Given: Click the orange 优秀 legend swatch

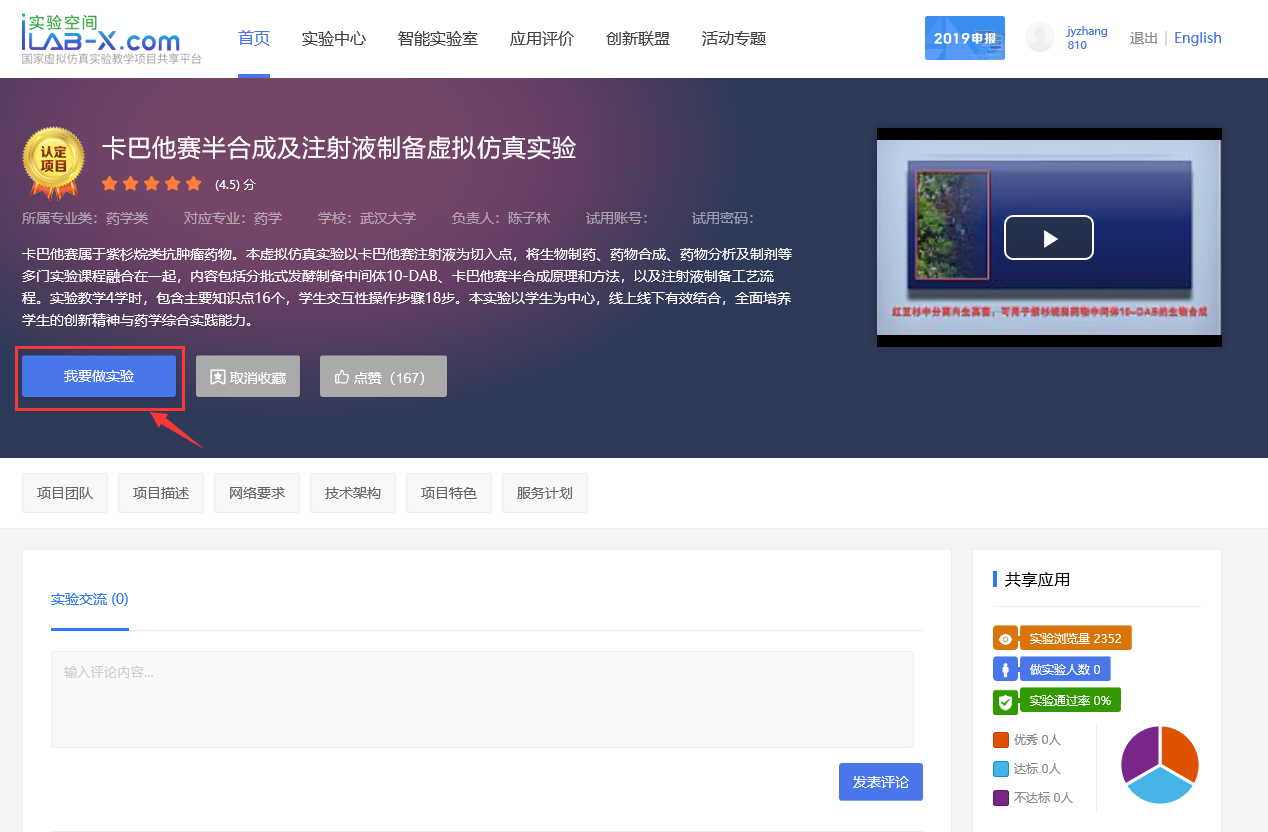Looking at the screenshot, I should coord(1001,740).
